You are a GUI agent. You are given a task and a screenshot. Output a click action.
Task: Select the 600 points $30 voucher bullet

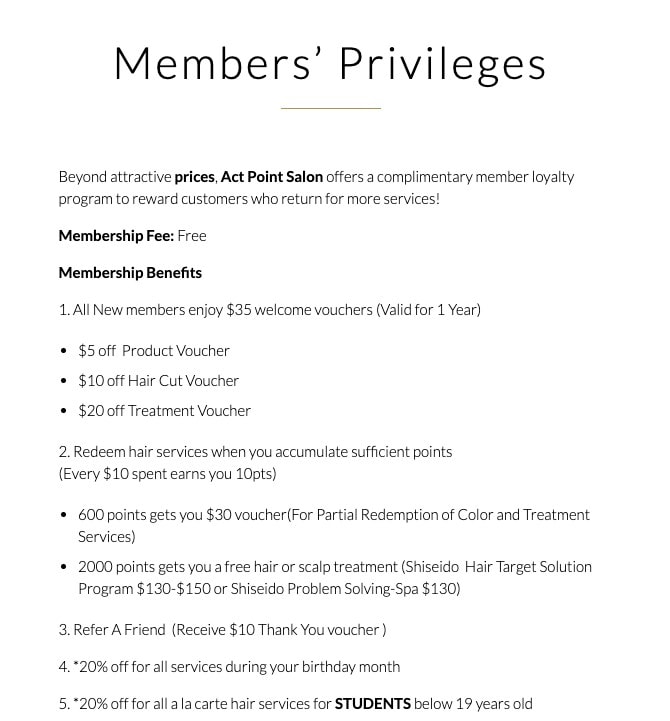click(334, 515)
